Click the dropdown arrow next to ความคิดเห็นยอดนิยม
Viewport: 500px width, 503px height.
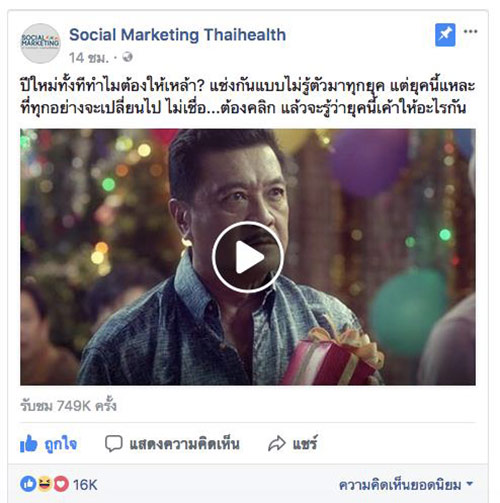(x=470, y=484)
